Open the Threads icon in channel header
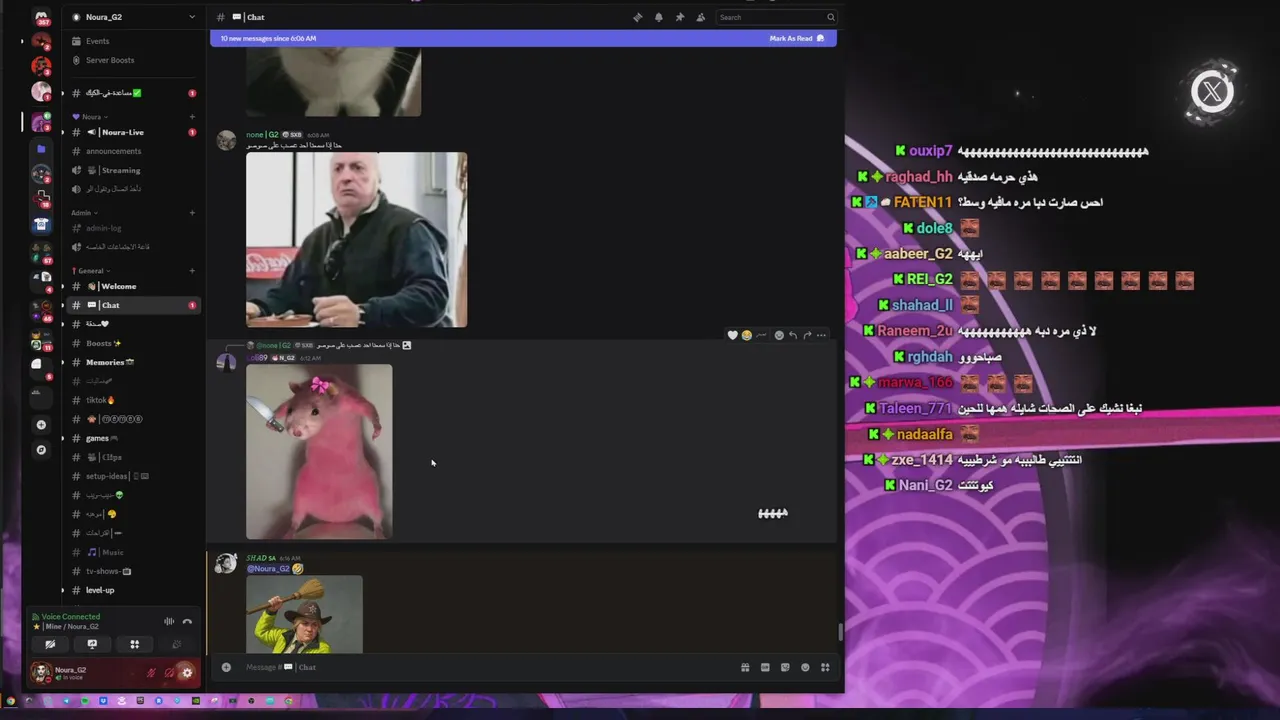 click(638, 17)
